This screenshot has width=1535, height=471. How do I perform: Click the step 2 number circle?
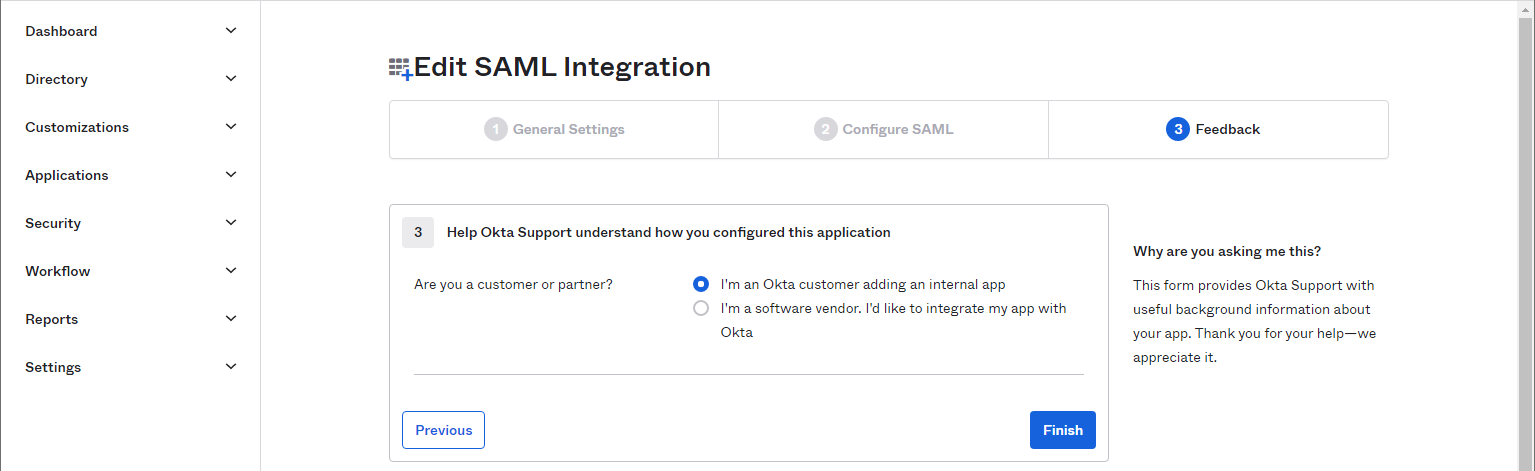pos(825,129)
